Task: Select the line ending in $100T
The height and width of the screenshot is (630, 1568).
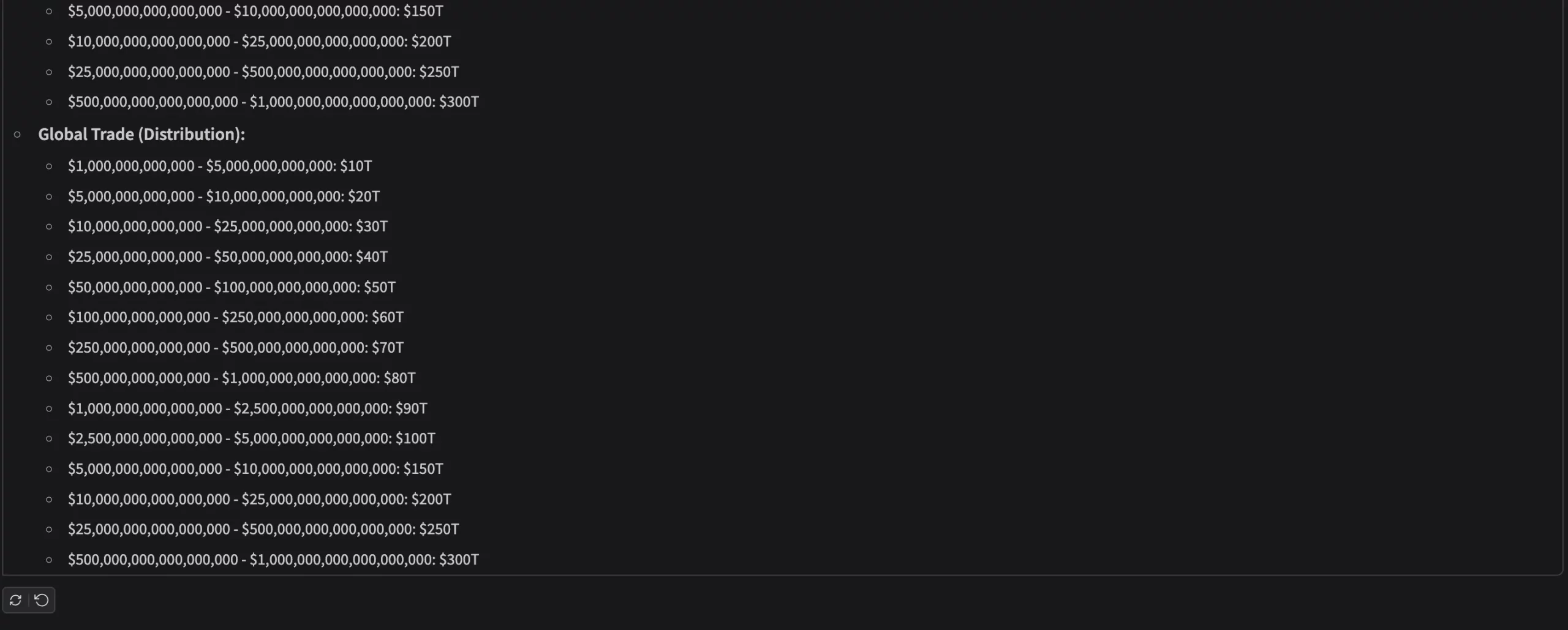Action: [251, 438]
